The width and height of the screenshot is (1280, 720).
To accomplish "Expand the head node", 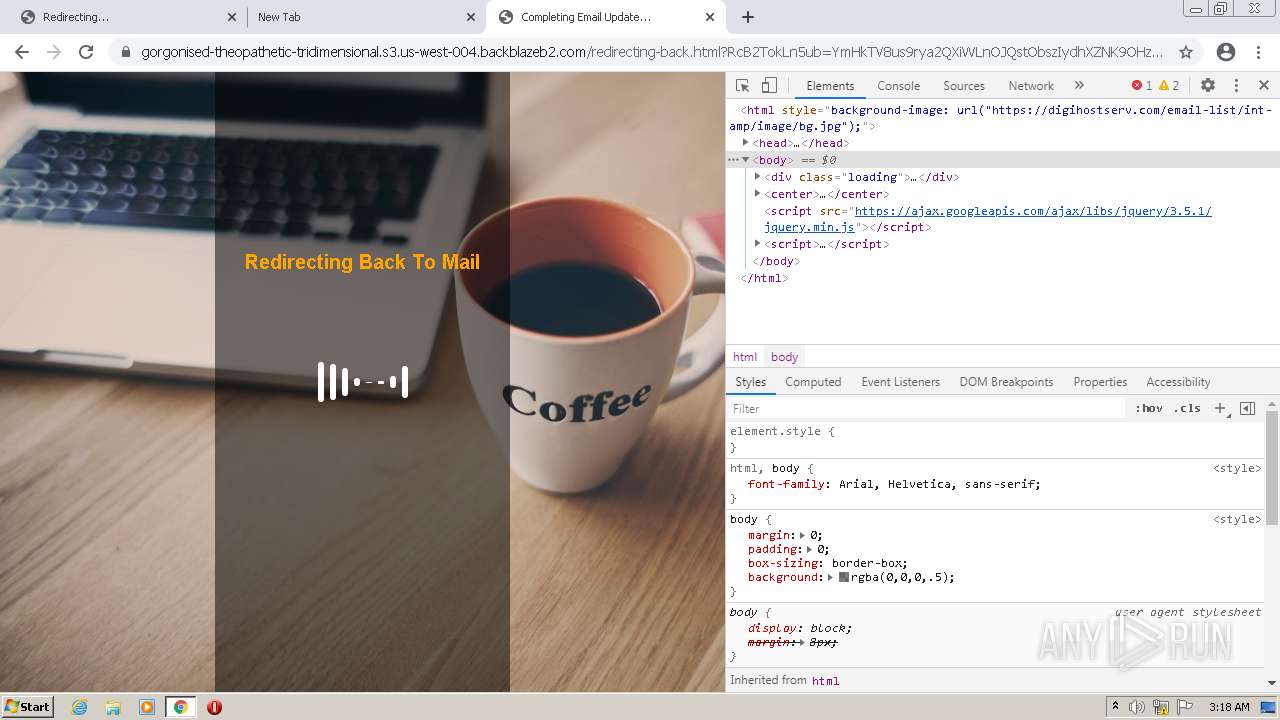I will (745, 143).
